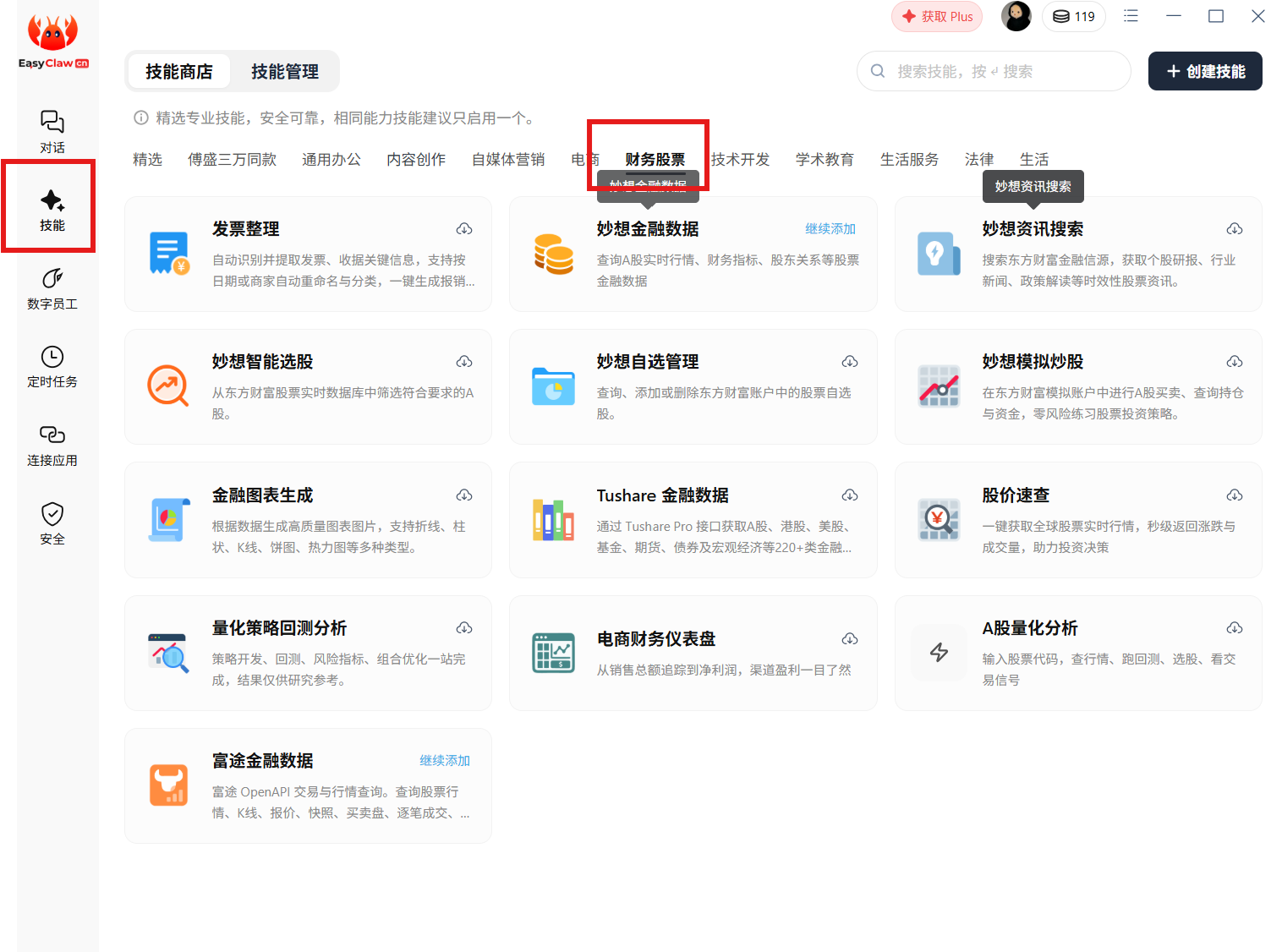Click 继续添加 on 妙想金融数据 card
Screen dimensions: 1282x952
[x=830, y=229]
